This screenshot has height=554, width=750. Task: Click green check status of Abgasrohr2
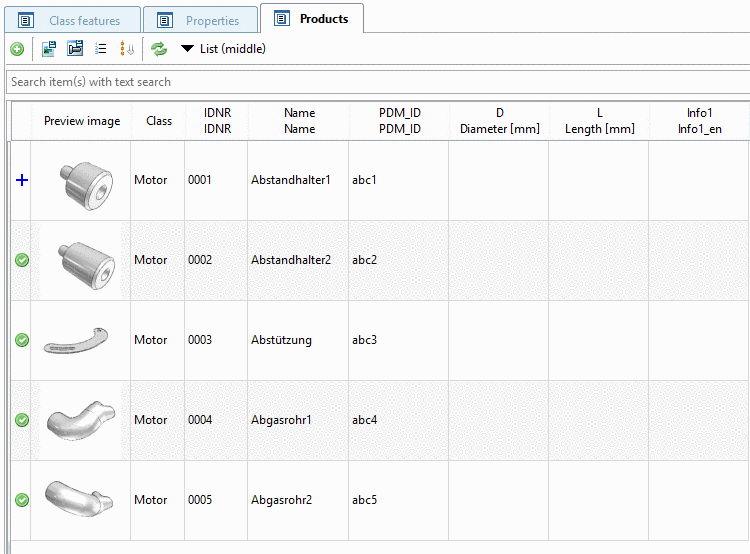[22, 499]
